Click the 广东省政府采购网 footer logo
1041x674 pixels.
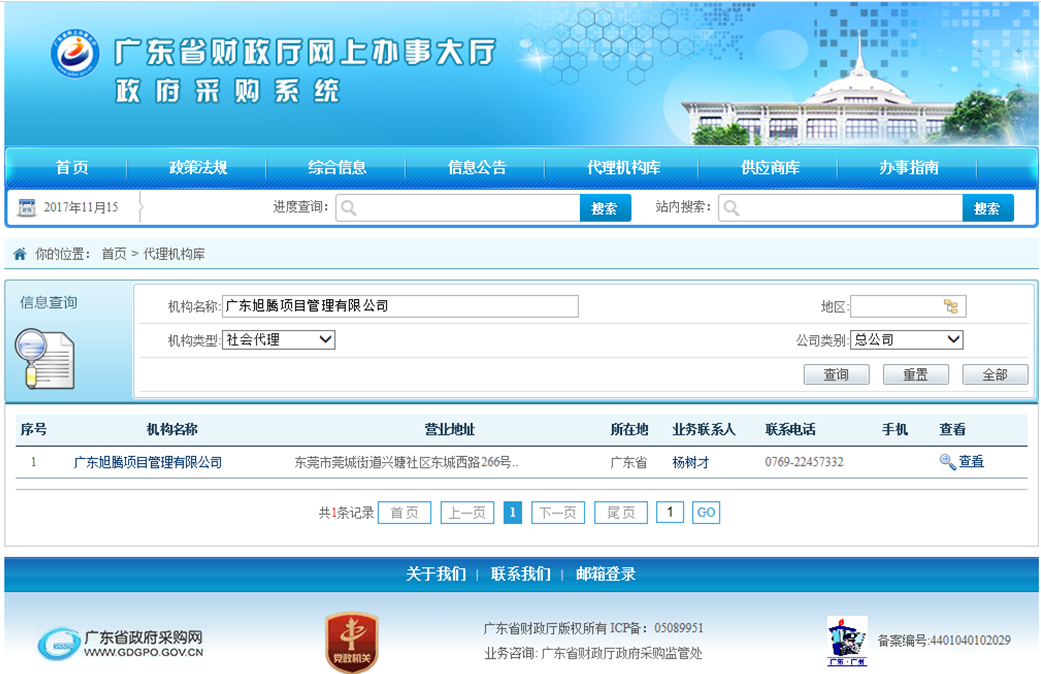pyautogui.click(x=121, y=643)
